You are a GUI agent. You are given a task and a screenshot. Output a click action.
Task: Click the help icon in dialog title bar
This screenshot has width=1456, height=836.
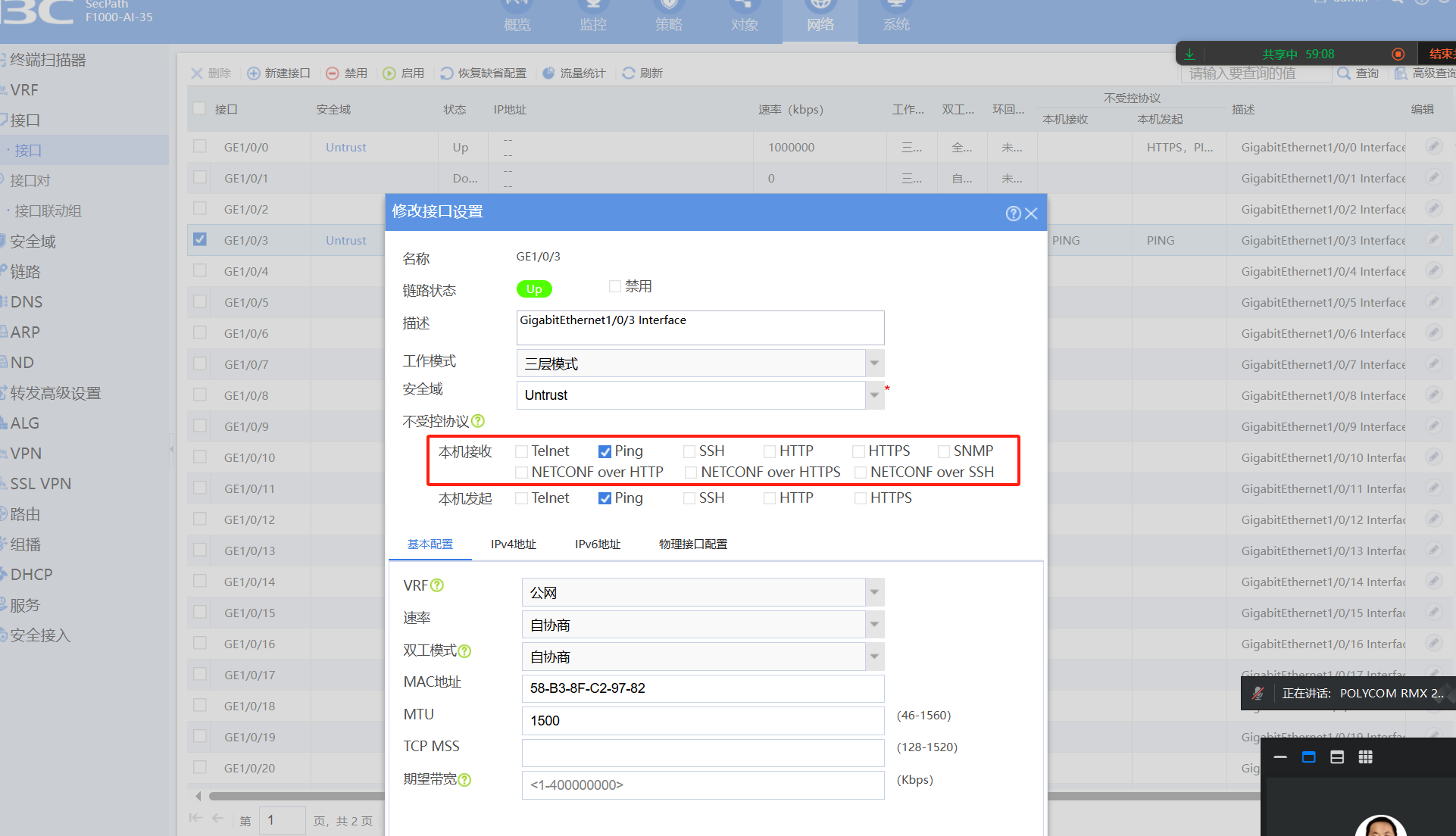coord(1013,214)
